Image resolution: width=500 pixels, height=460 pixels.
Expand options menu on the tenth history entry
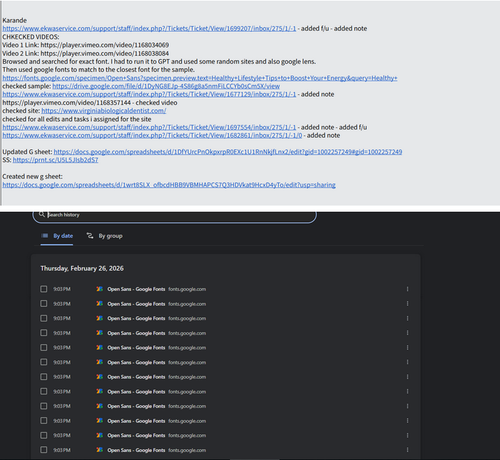coord(407,421)
